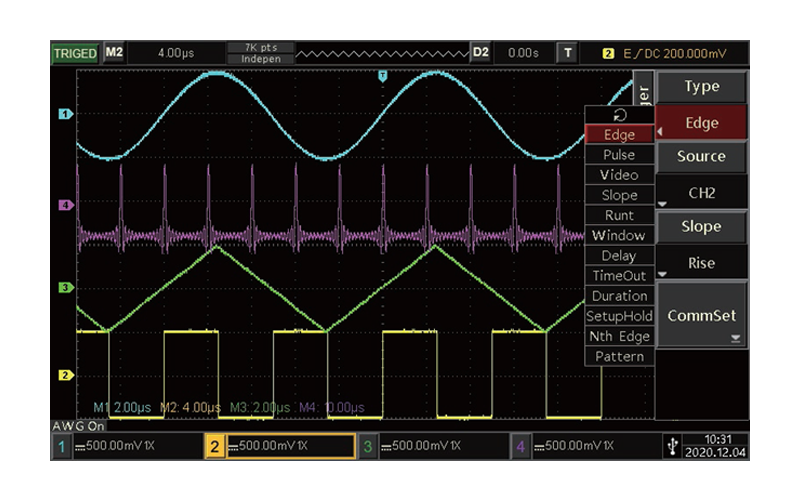Click the USB icon in status bar
Image resolution: width=800 pixels, height=500 pixels.
pyautogui.click(x=670, y=446)
